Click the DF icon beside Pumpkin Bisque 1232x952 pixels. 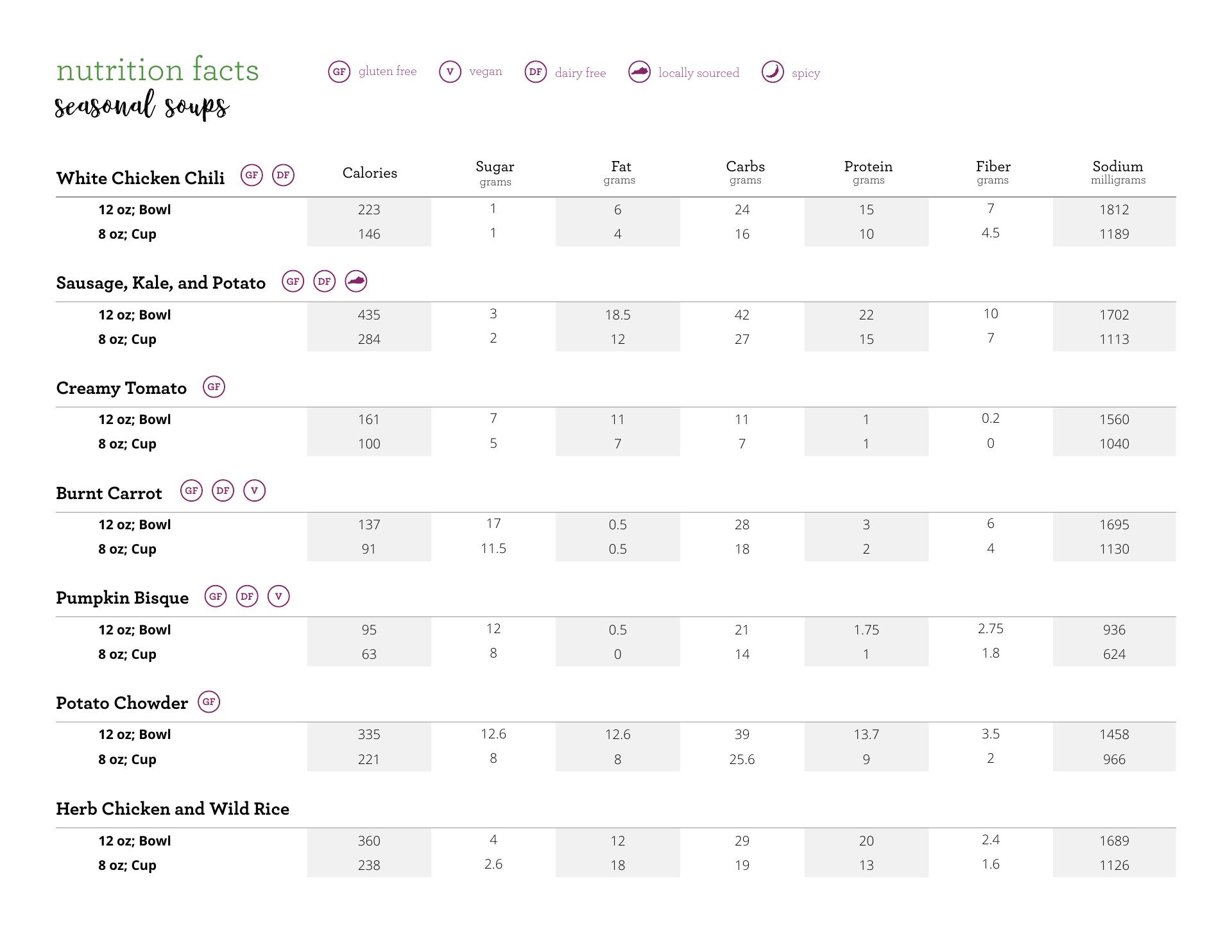pyautogui.click(x=247, y=597)
